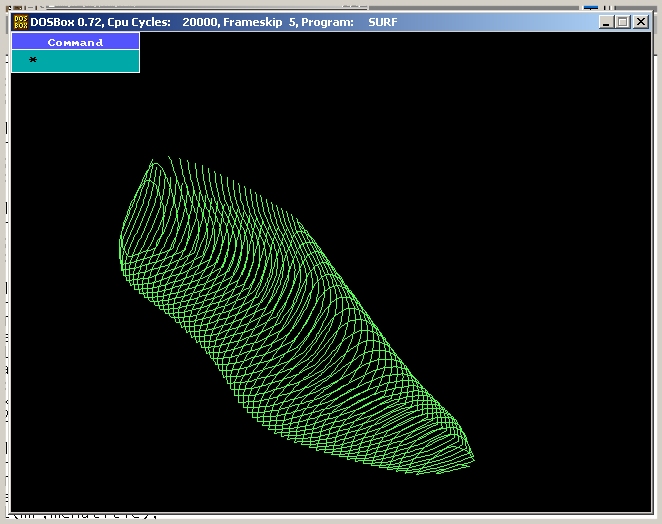662x524 pixels.
Task: Click the pointed lower-right tip of the wireframe
Action: (x=472, y=461)
